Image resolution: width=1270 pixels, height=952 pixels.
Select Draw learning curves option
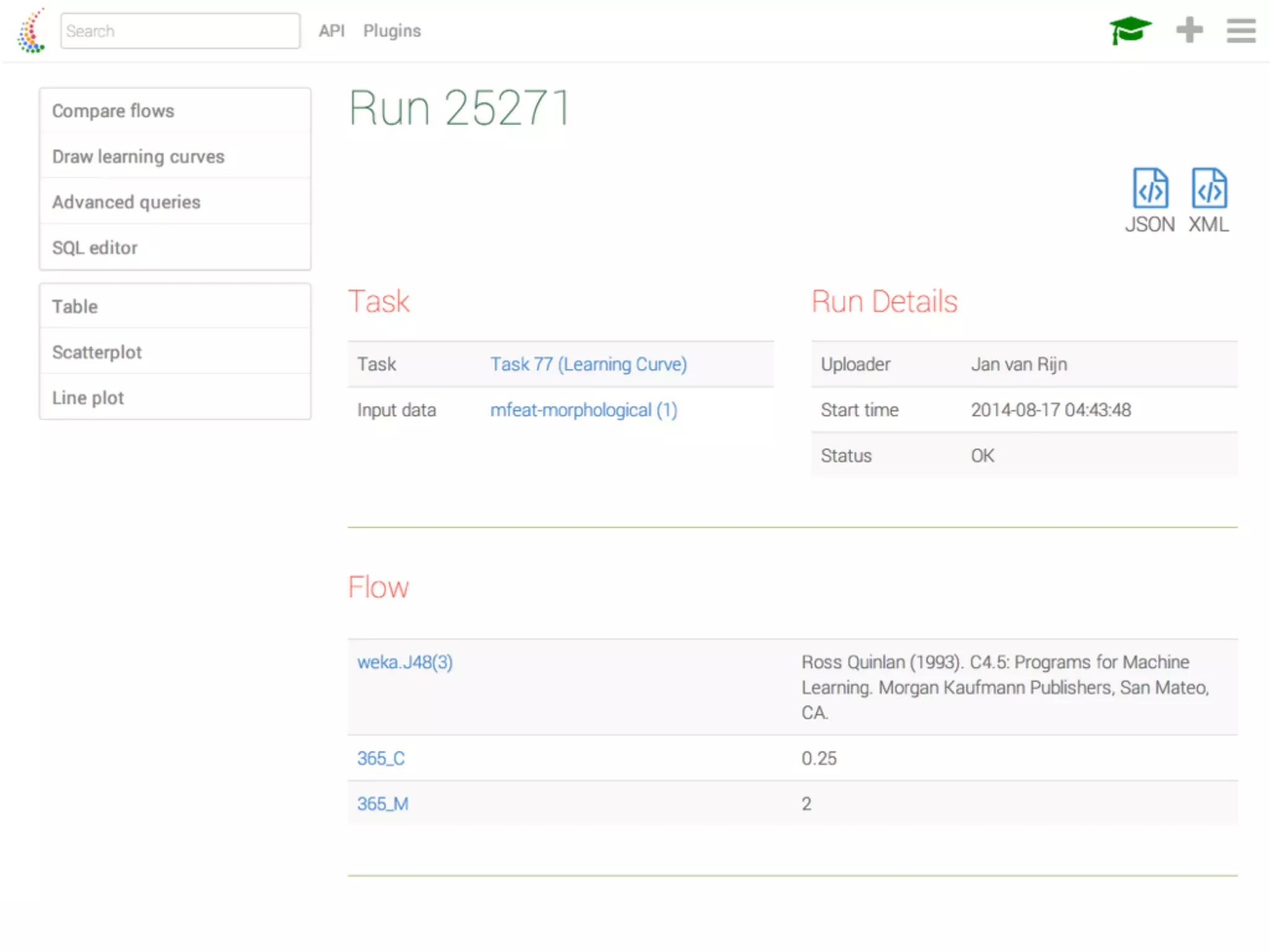138,157
